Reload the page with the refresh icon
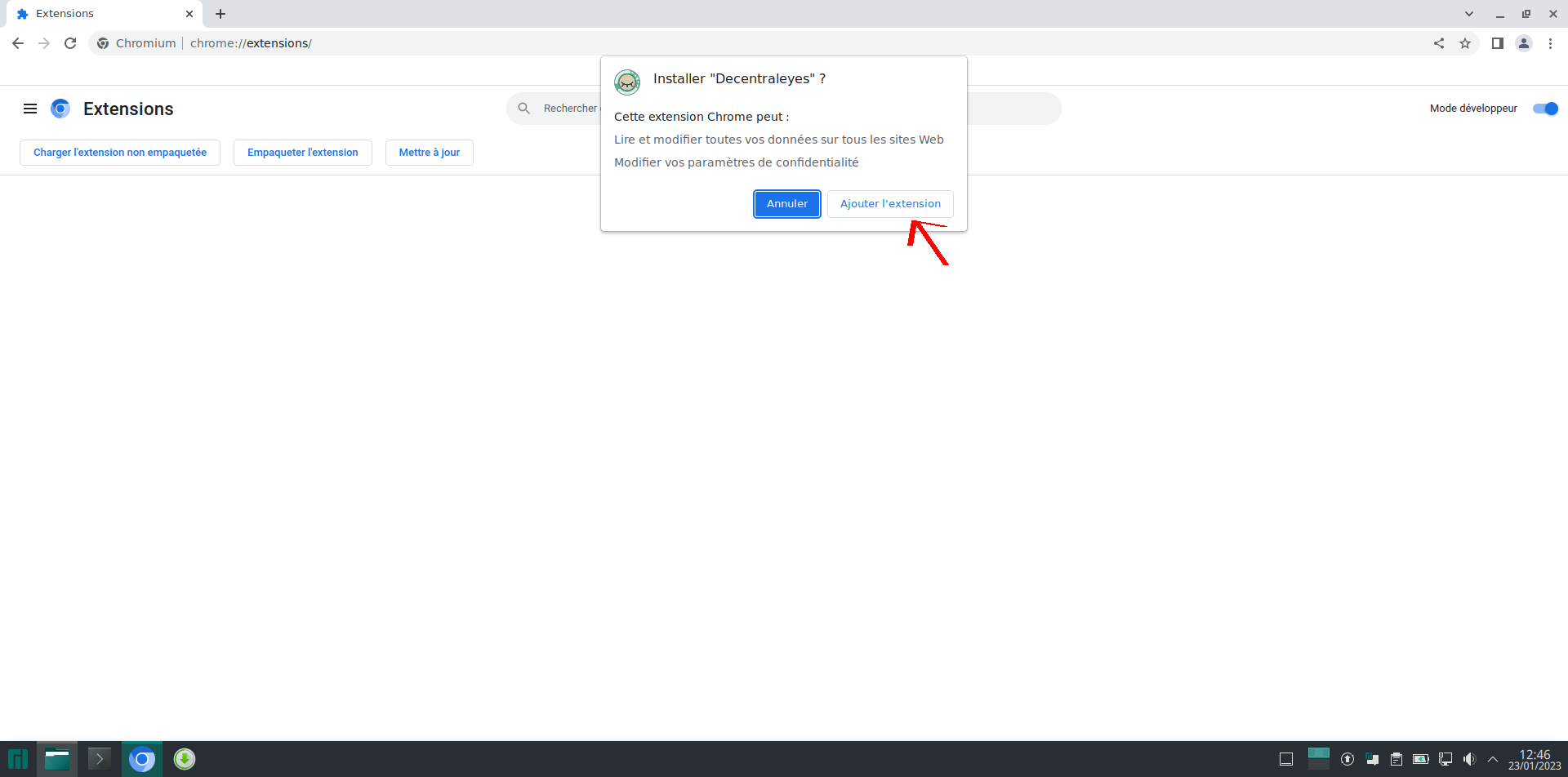 [70, 43]
